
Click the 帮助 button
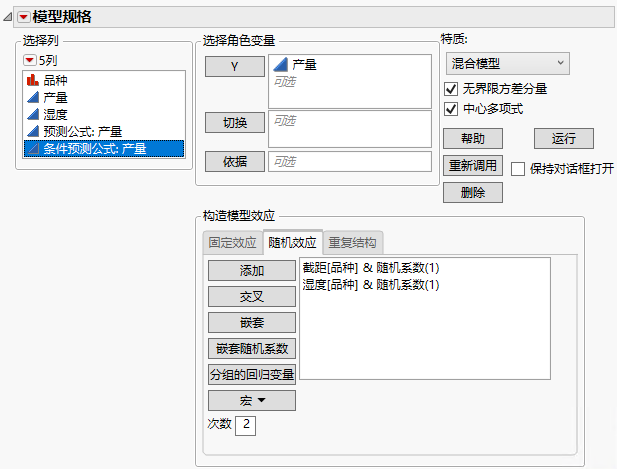473,138
